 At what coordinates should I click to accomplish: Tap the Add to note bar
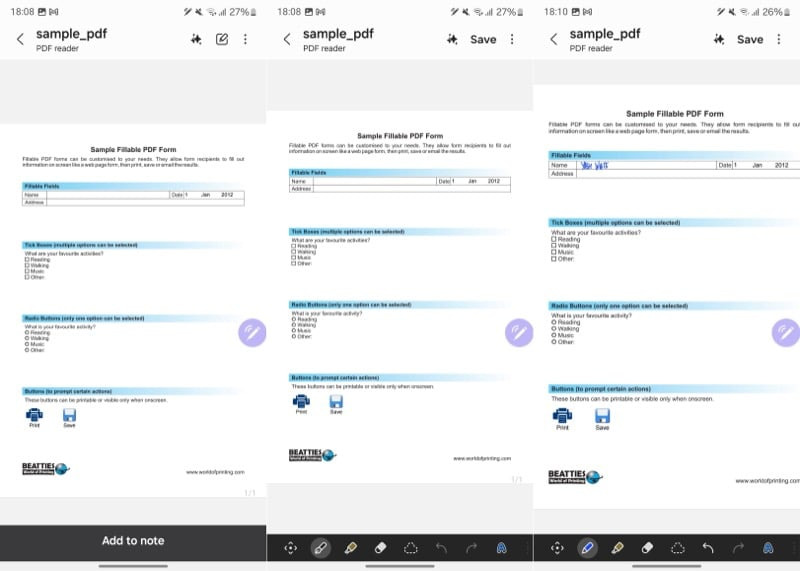coord(133,541)
